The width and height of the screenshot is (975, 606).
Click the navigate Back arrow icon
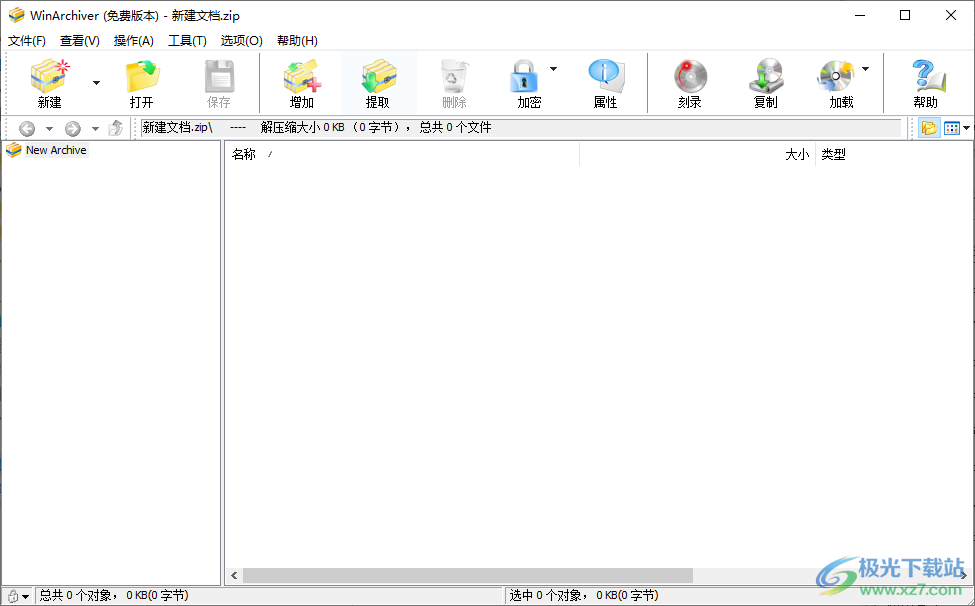(27, 129)
